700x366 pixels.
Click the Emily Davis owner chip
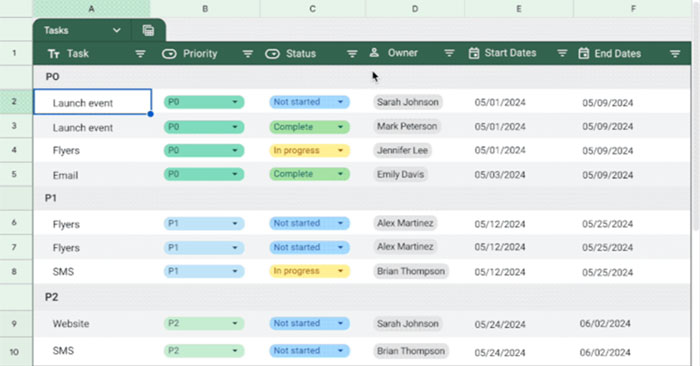400,174
